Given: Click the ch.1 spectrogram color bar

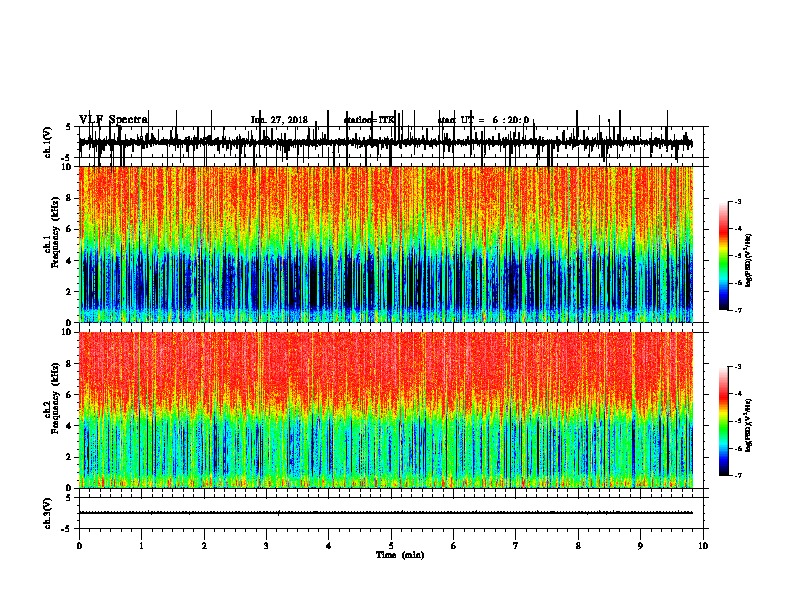Looking at the screenshot, I should (724, 256).
